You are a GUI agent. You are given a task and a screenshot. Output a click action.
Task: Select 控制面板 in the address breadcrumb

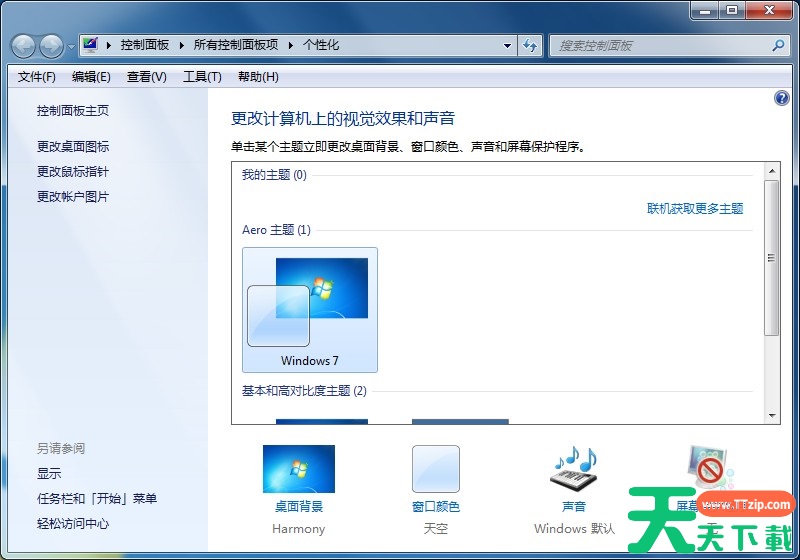pos(144,45)
